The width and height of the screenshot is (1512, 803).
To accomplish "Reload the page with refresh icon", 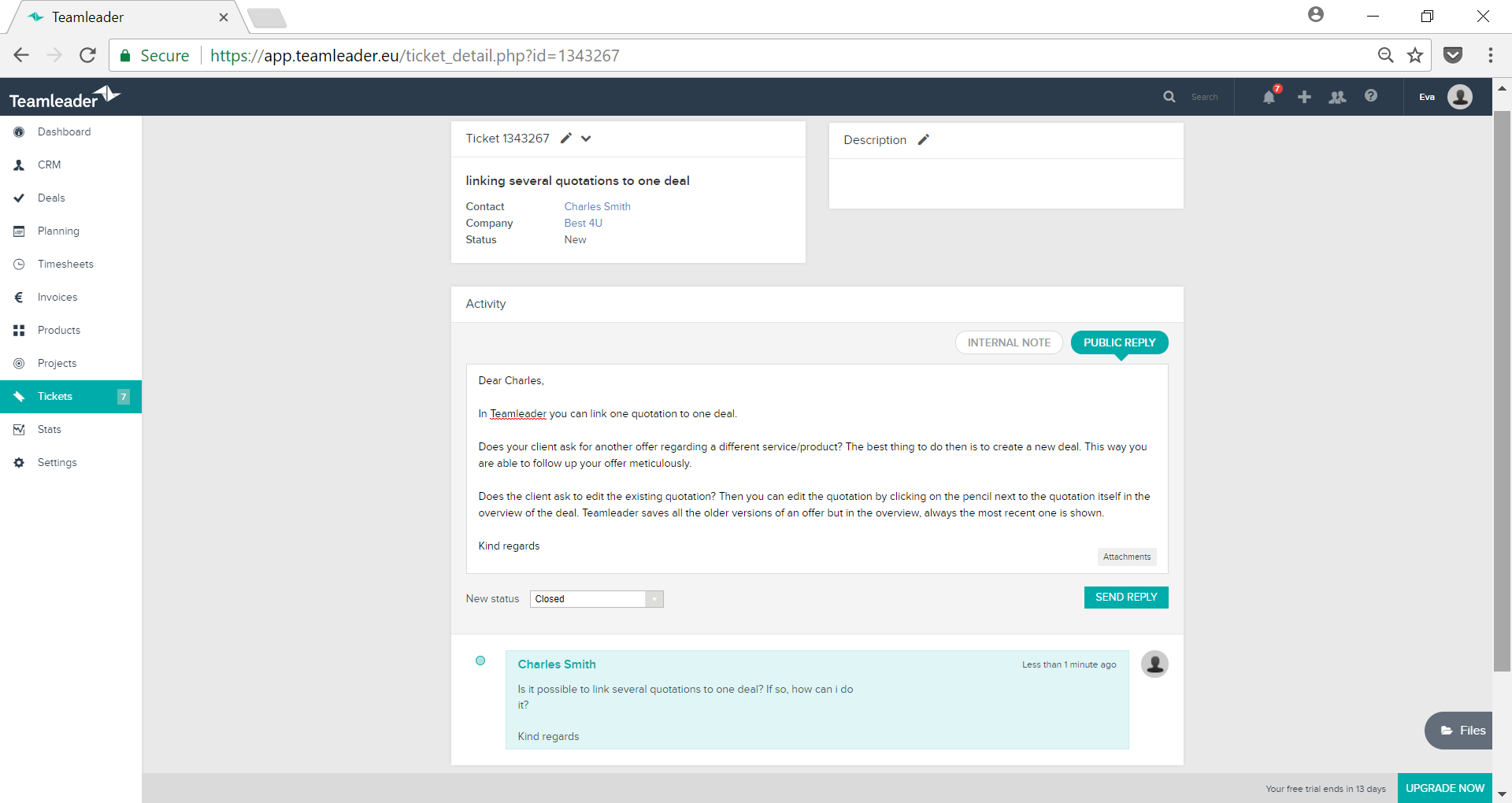I will [87, 55].
